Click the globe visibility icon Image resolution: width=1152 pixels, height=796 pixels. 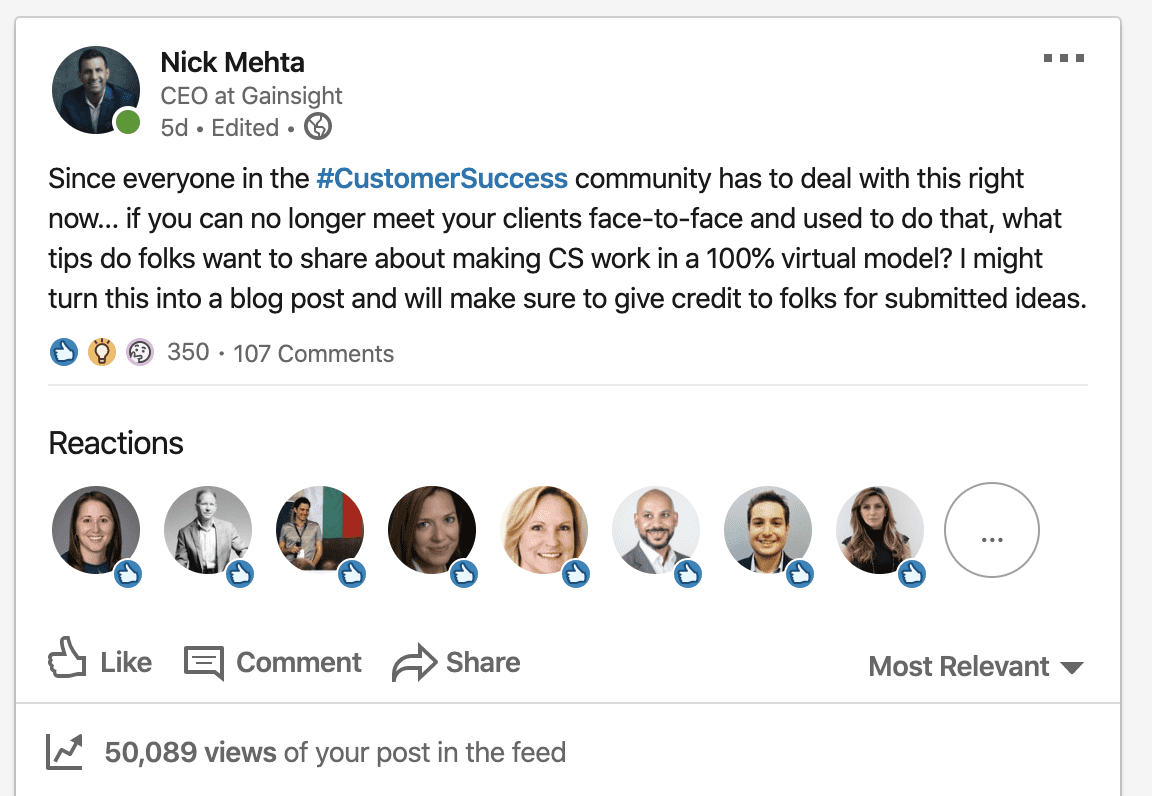coord(317,127)
